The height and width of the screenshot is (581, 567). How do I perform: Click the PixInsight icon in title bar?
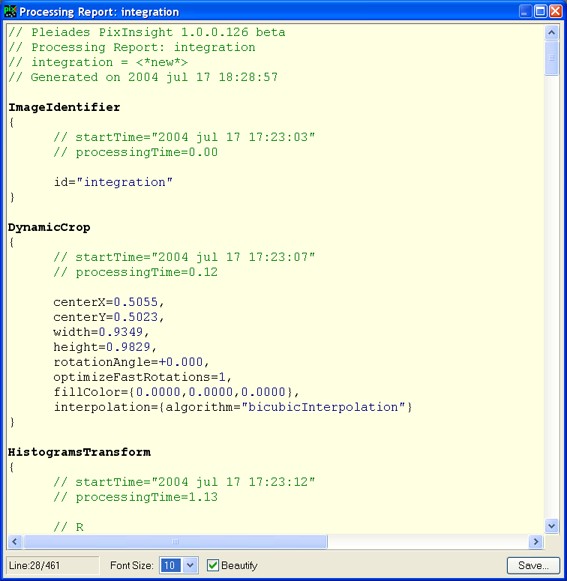tap(10, 11)
